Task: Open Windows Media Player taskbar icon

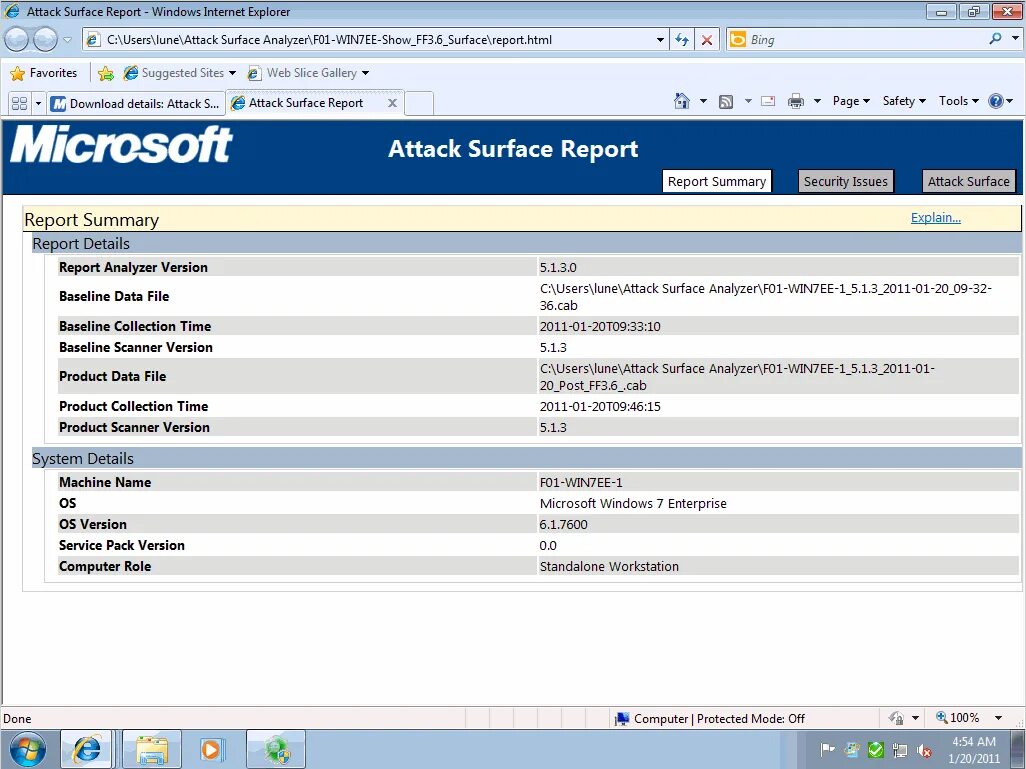Action: pos(211,749)
